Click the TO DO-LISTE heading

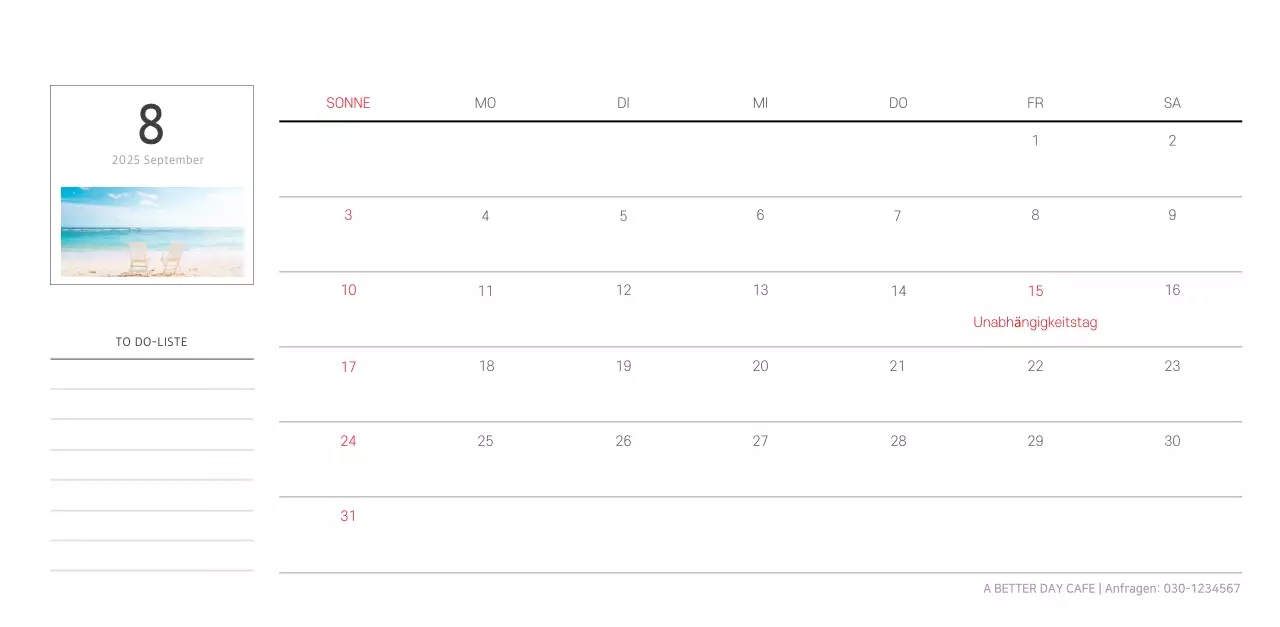151,342
